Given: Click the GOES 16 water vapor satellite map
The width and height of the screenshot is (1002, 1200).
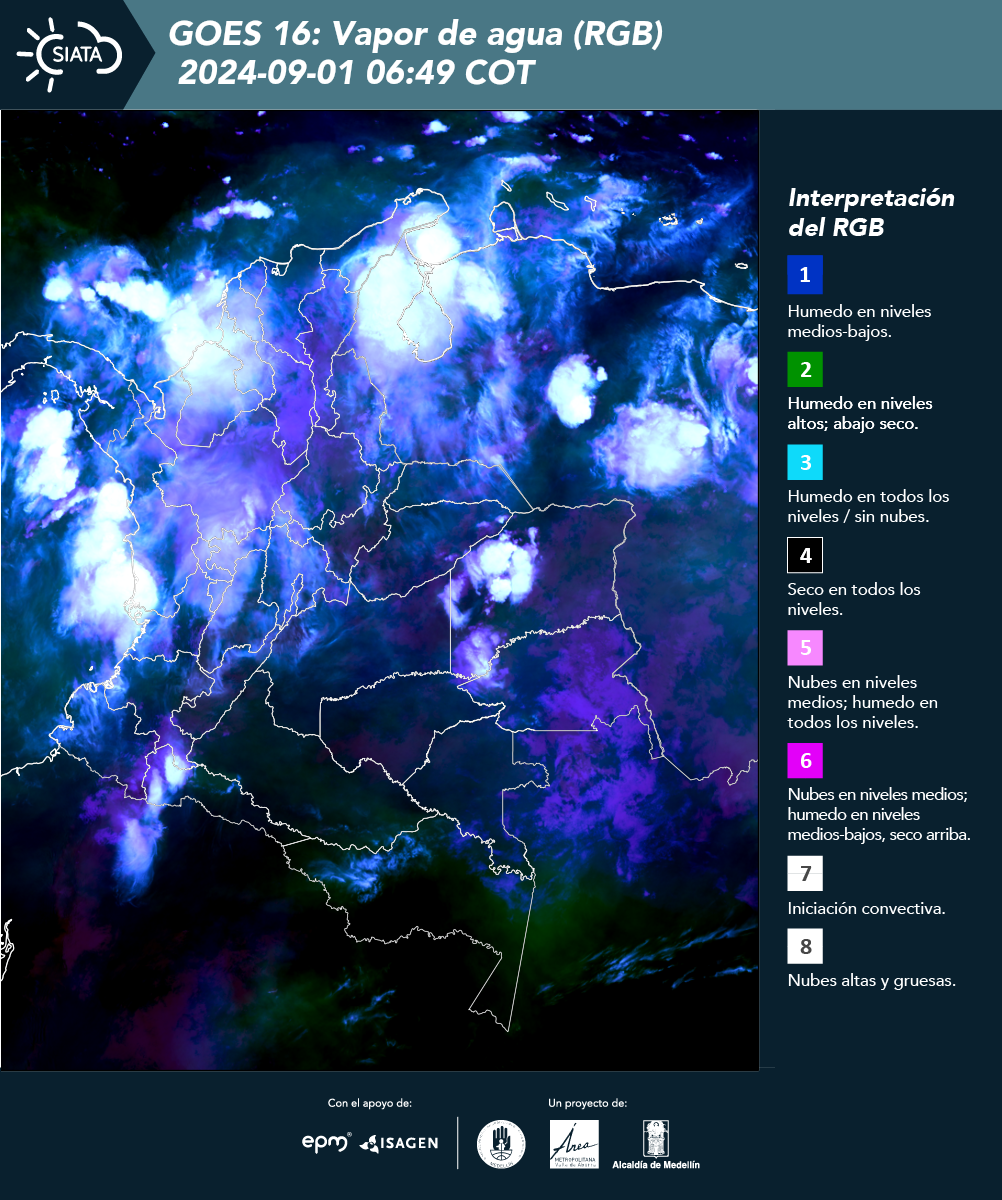Looking at the screenshot, I should click(380, 590).
